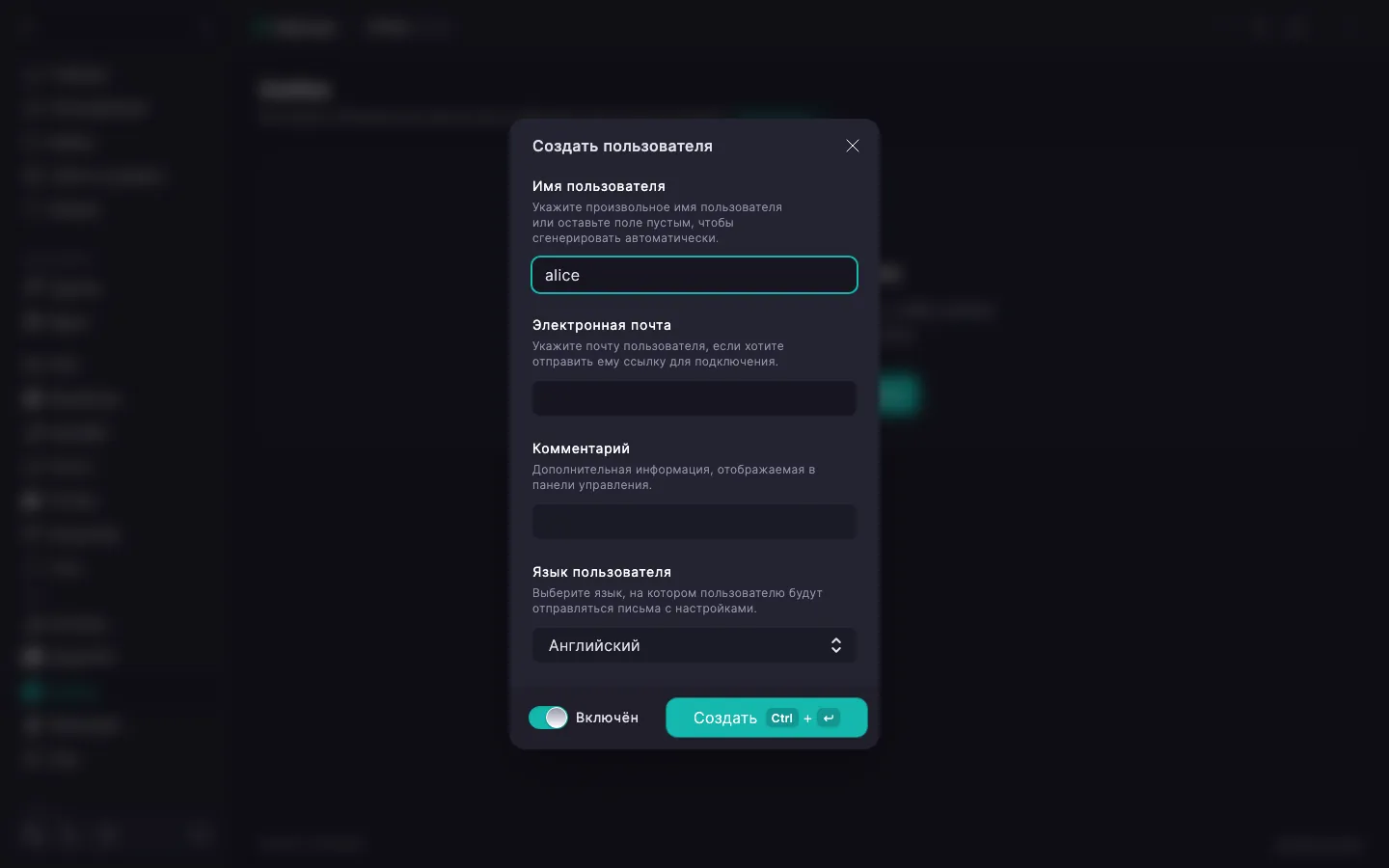Click the Электронная почта field label
The image size is (1389, 868).
602,325
